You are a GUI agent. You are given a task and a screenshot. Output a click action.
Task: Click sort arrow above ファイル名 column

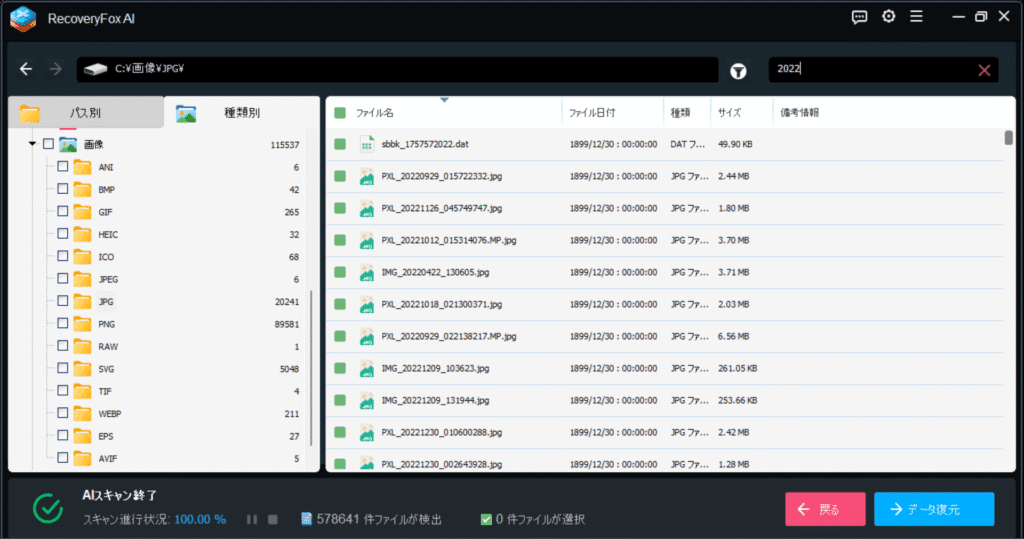[444, 100]
